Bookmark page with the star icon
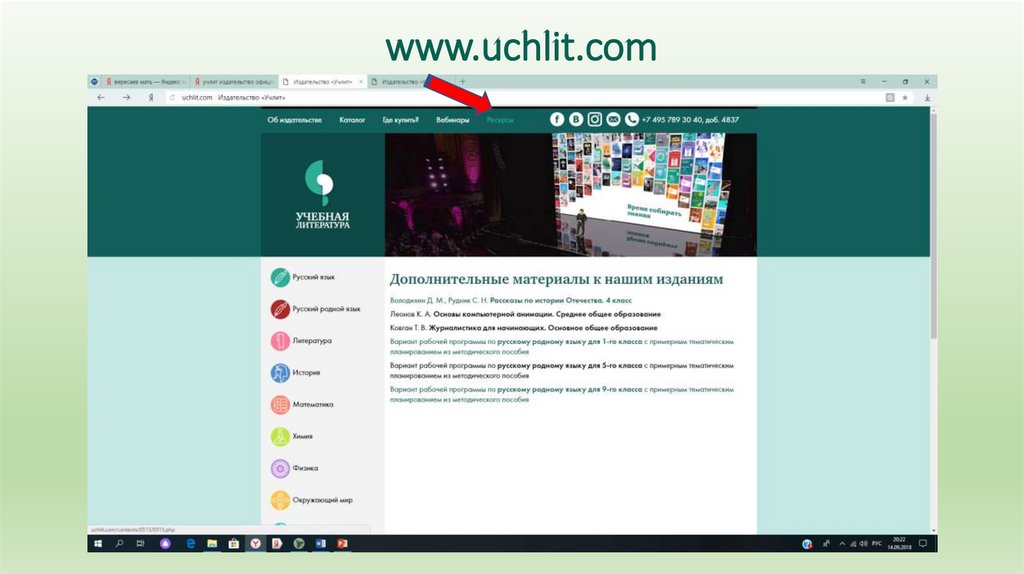This screenshot has height=574, width=1024. click(905, 97)
